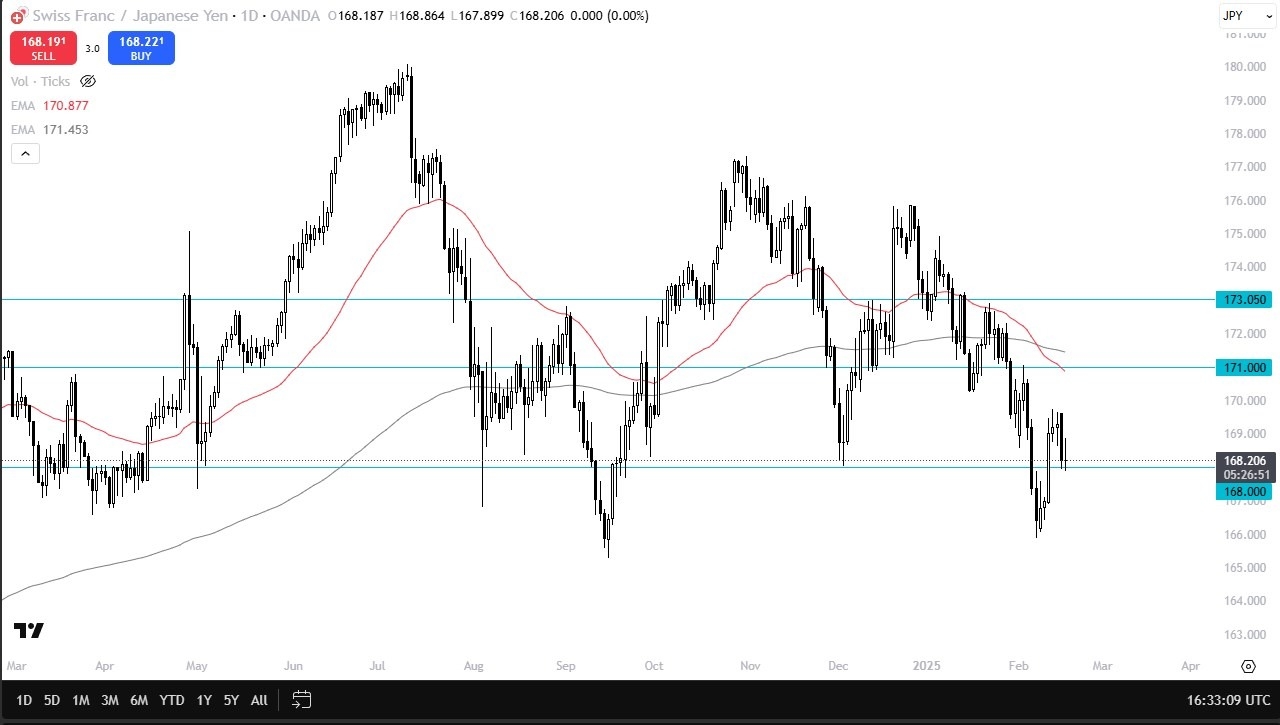The height and width of the screenshot is (725, 1280).
Task: Collapse the indicator legend arrow
Action: (x=25, y=153)
